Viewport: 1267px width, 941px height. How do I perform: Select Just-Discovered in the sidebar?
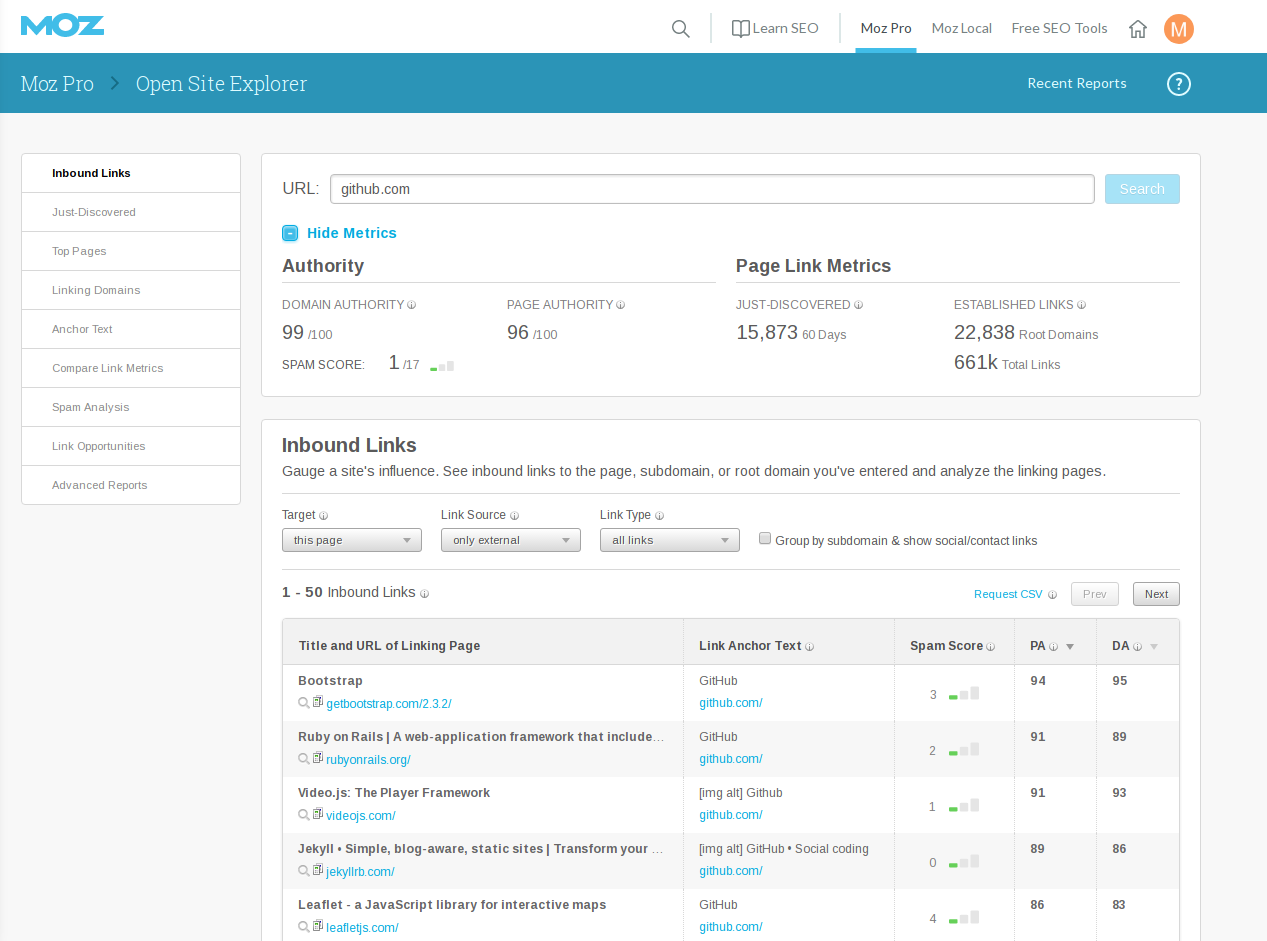94,212
